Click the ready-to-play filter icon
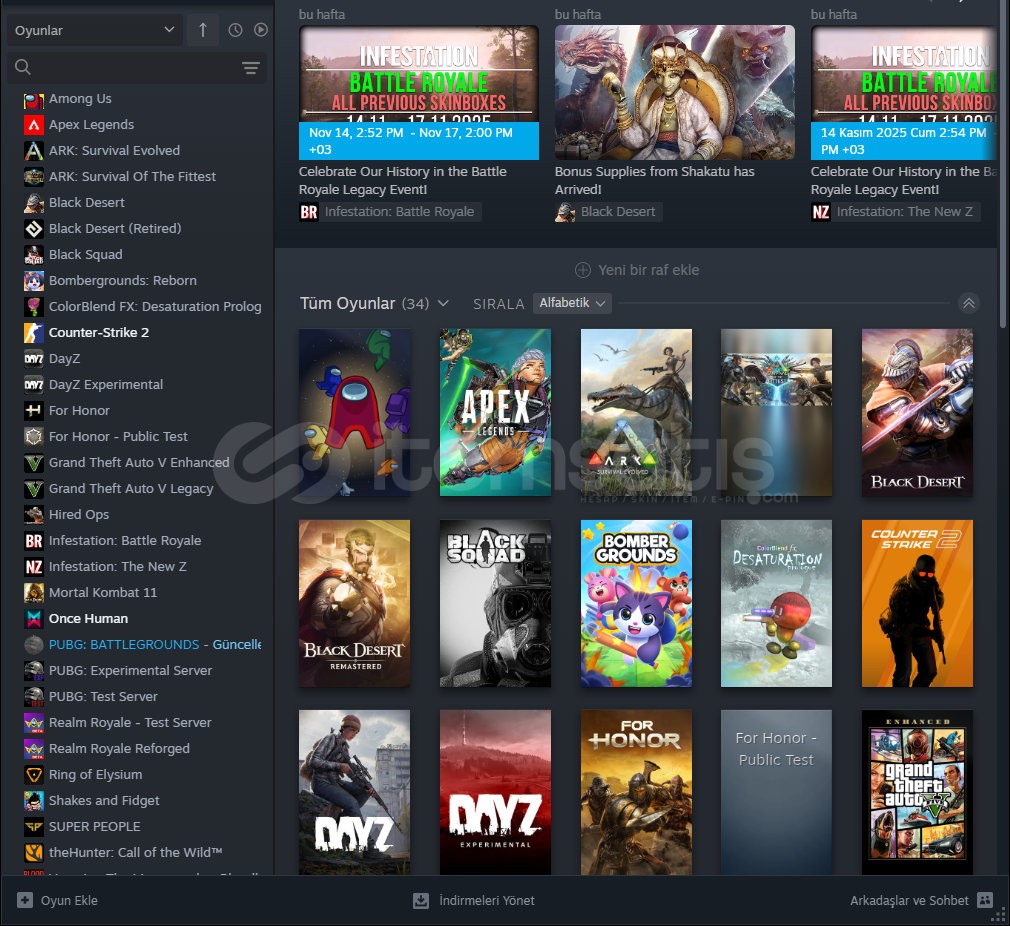This screenshot has width=1010, height=926. [x=261, y=30]
